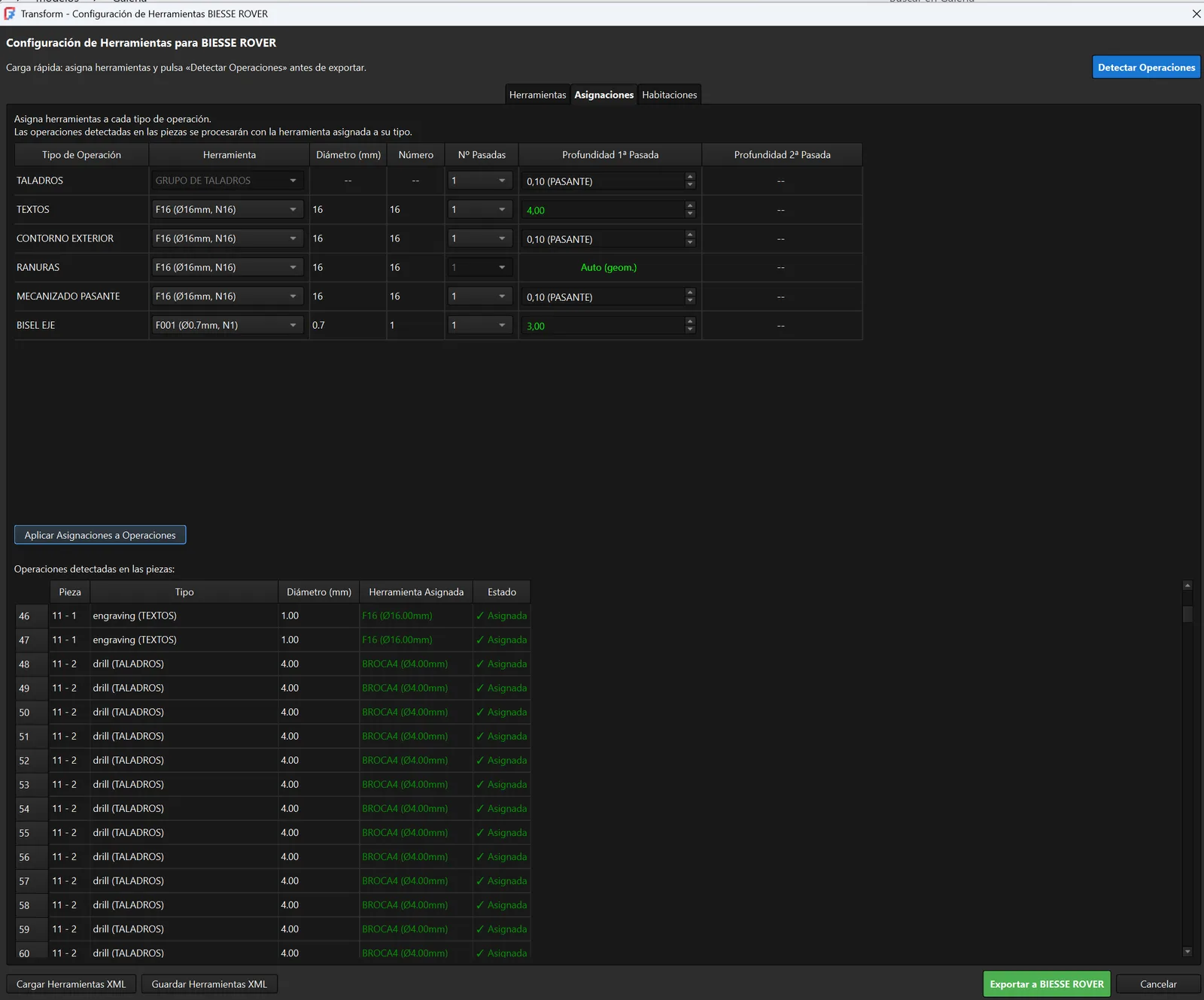Viewport: 1204px width, 1000px height.
Task: Click the operations list scrollbar thumb
Action: [x=1187, y=614]
